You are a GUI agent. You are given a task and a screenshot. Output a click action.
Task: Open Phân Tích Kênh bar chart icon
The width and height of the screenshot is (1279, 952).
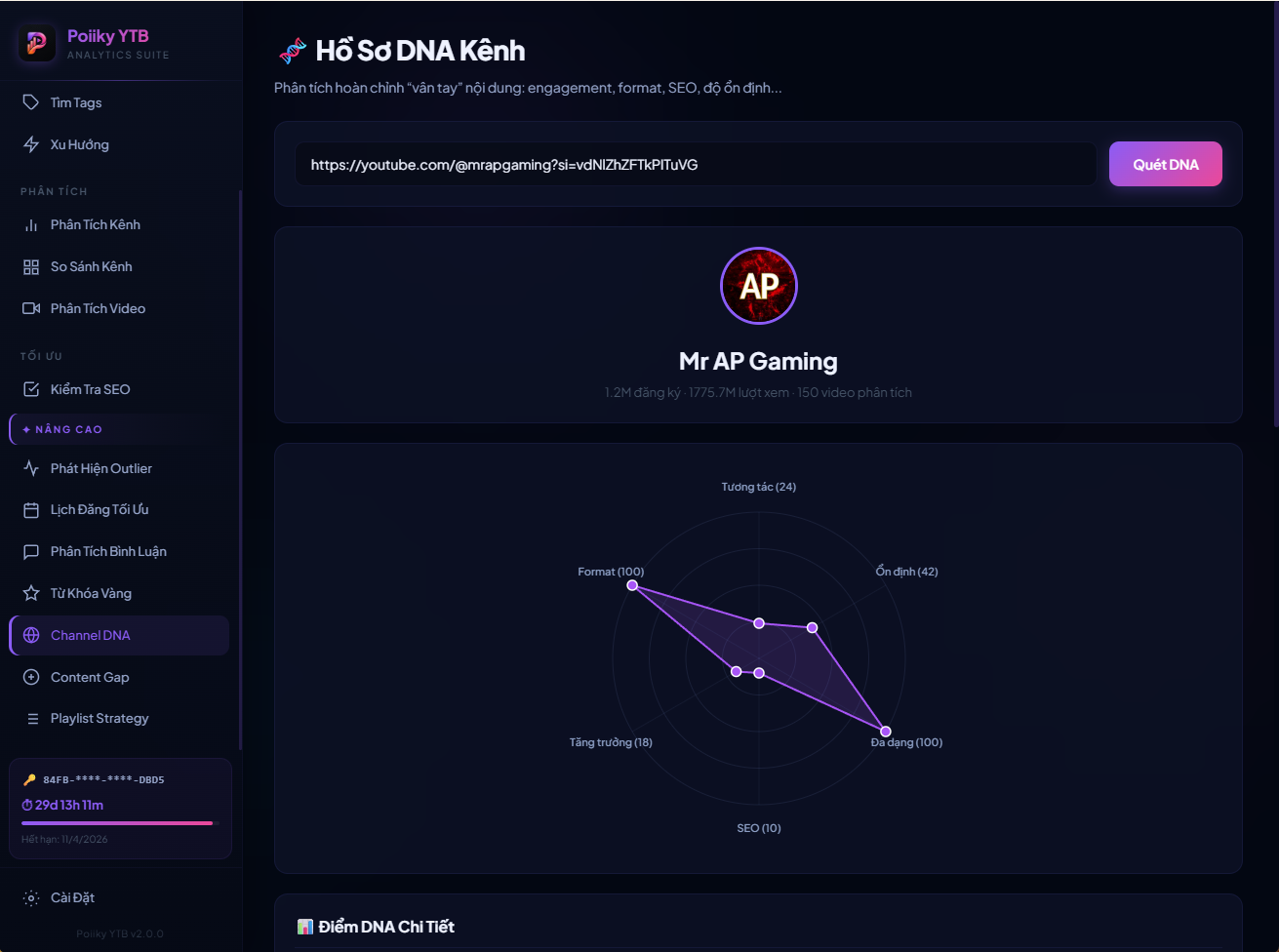pos(31,224)
